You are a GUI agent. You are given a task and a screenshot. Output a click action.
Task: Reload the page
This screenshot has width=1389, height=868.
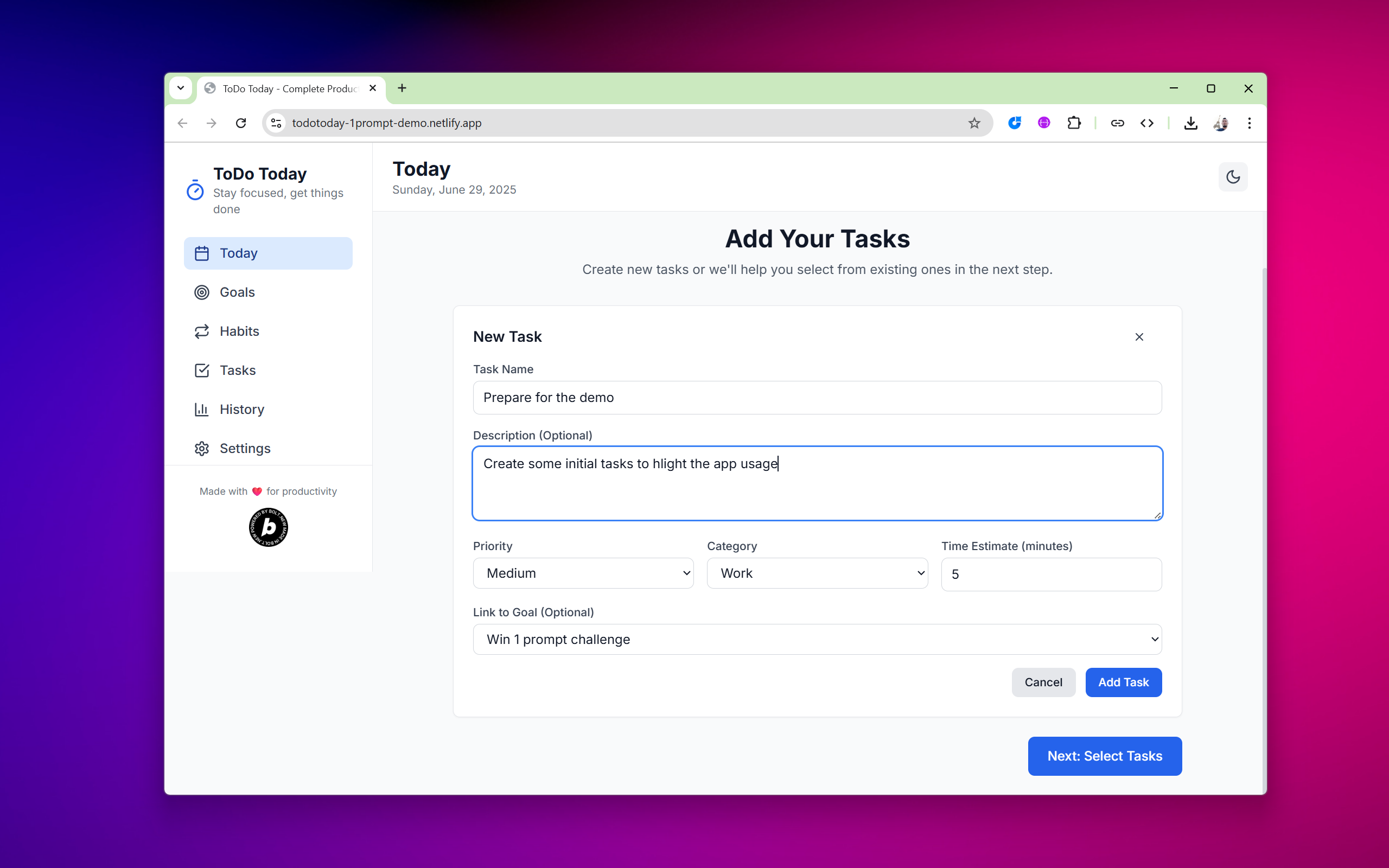pos(241,123)
